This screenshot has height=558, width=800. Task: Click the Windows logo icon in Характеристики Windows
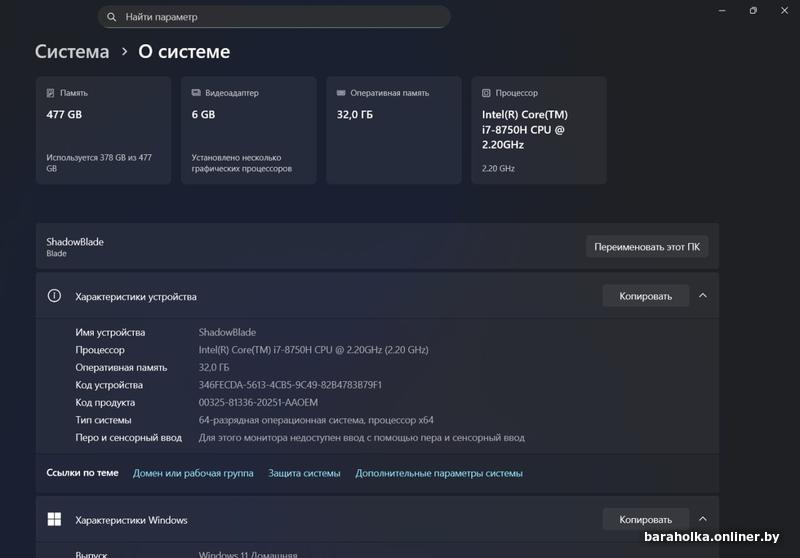point(54,519)
